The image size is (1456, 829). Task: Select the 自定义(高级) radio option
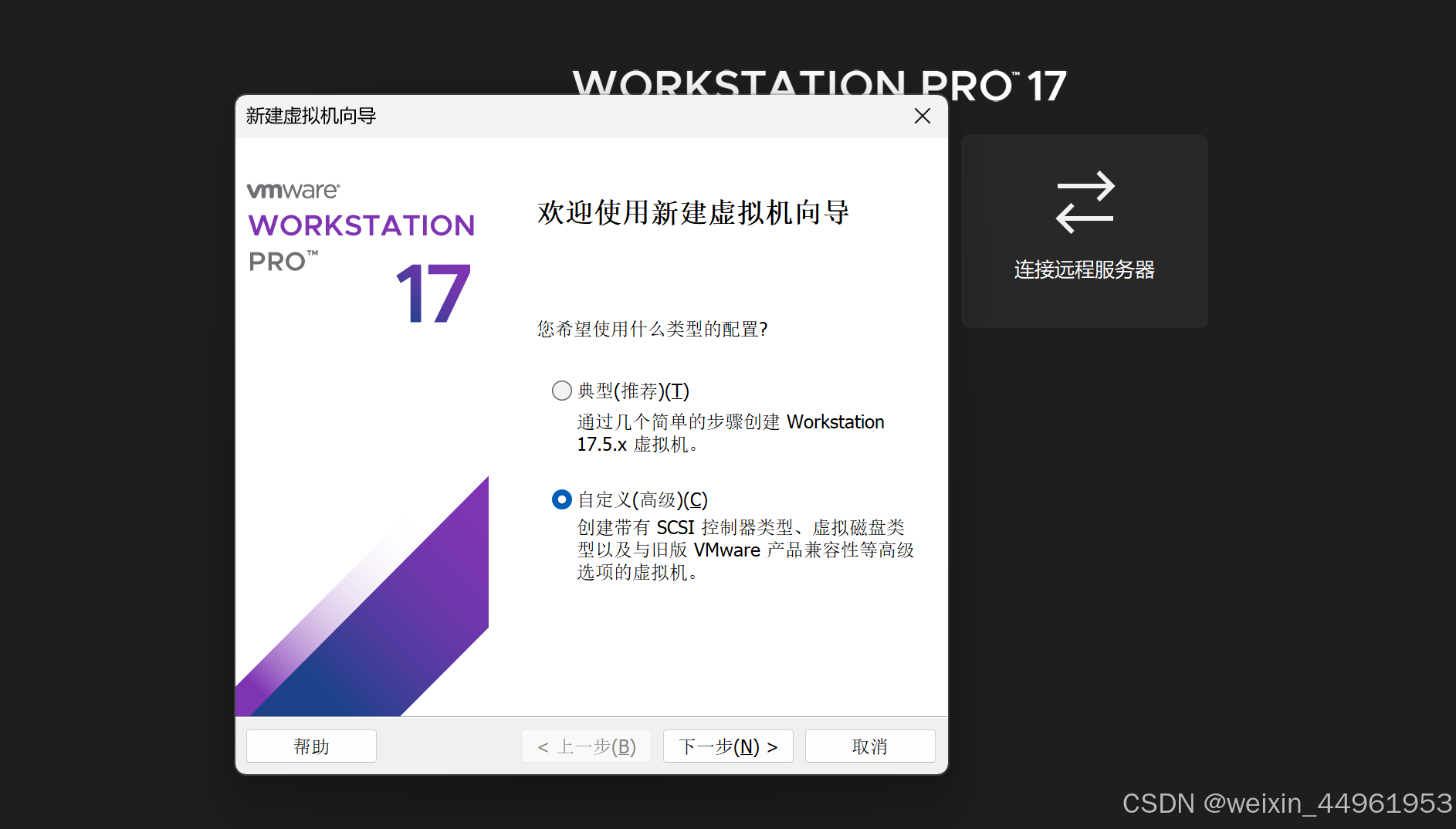(562, 499)
